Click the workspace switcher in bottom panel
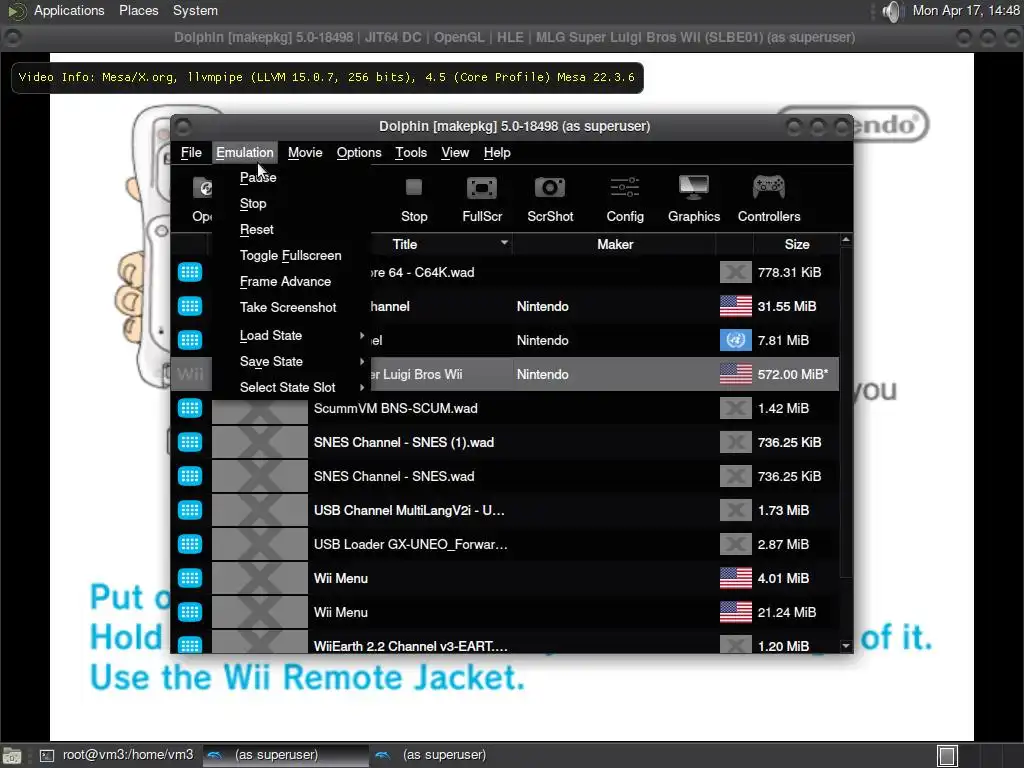1024x768 pixels. (x=947, y=756)
